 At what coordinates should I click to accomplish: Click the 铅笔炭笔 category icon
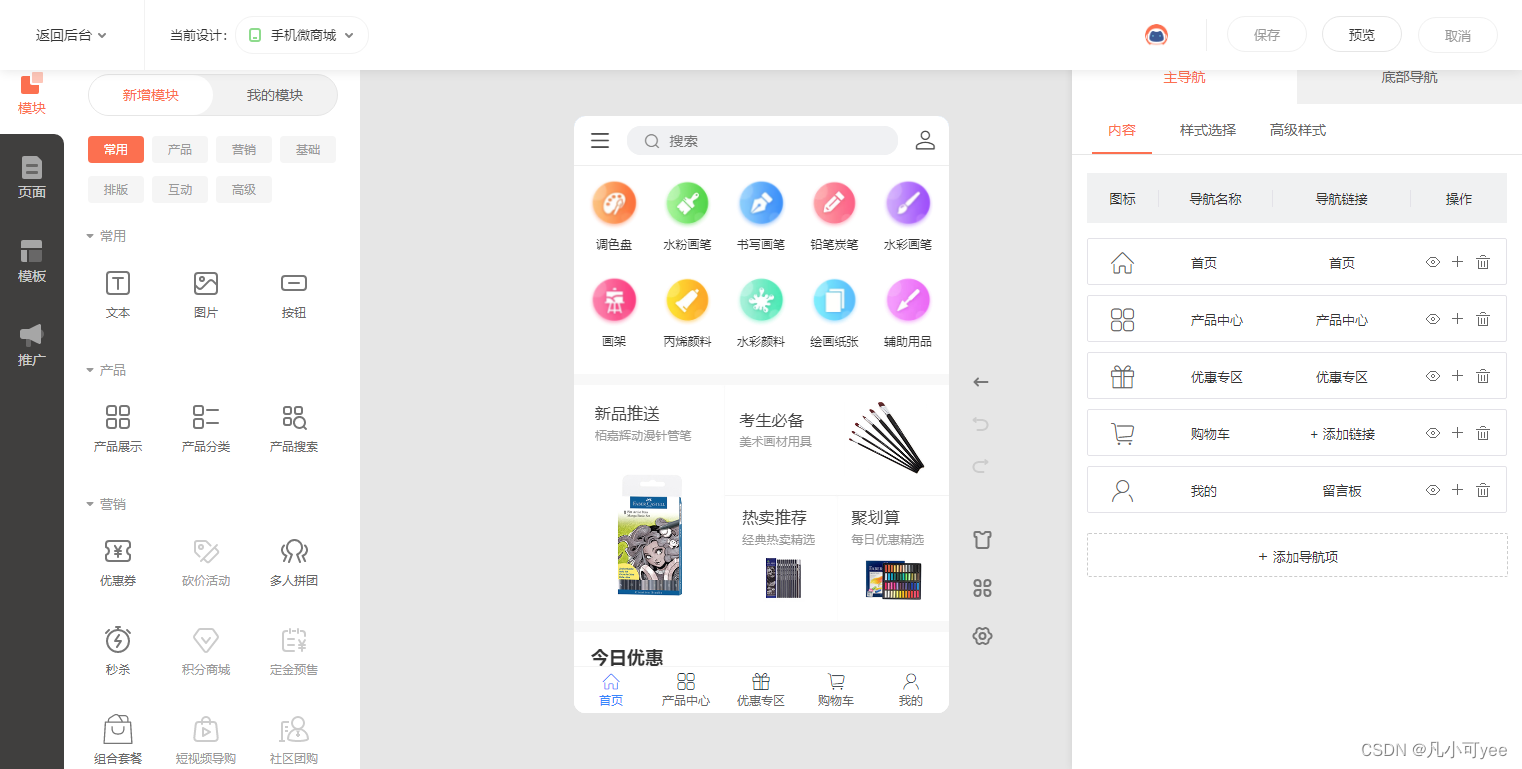tap(834, 204)
